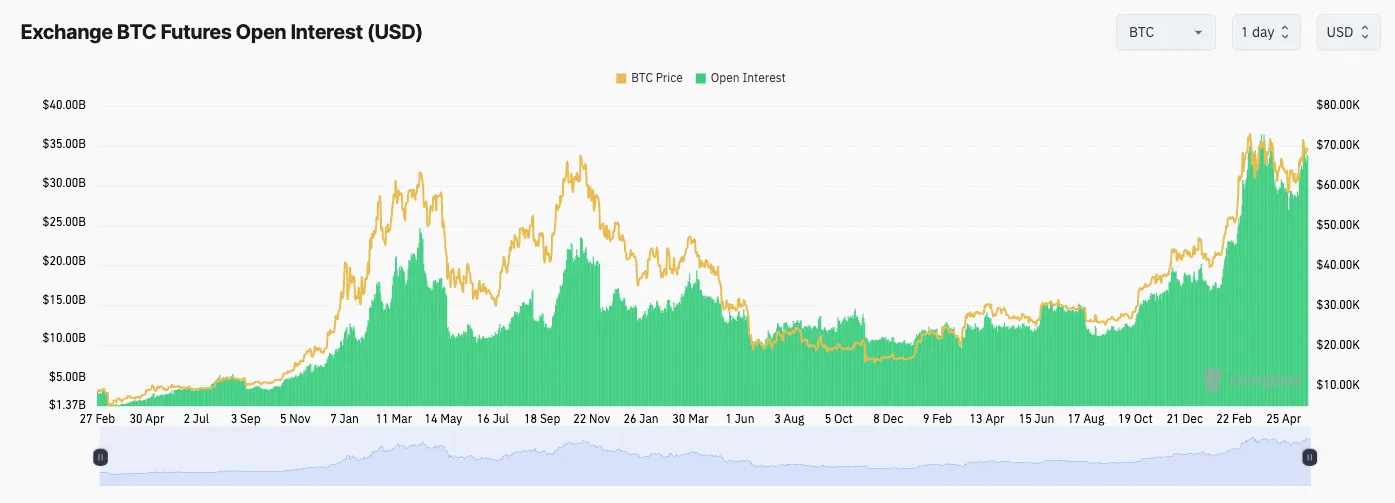Toggle the Open Interest legend label
This screenshot has height=503, width=1395.
[x=748, y=78]
